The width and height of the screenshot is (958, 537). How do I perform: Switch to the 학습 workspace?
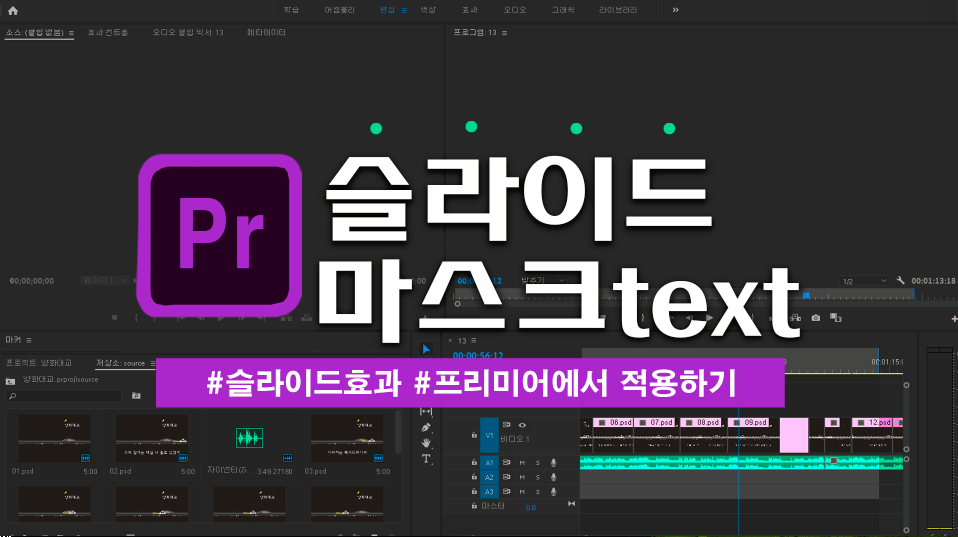tap(291, 10)
